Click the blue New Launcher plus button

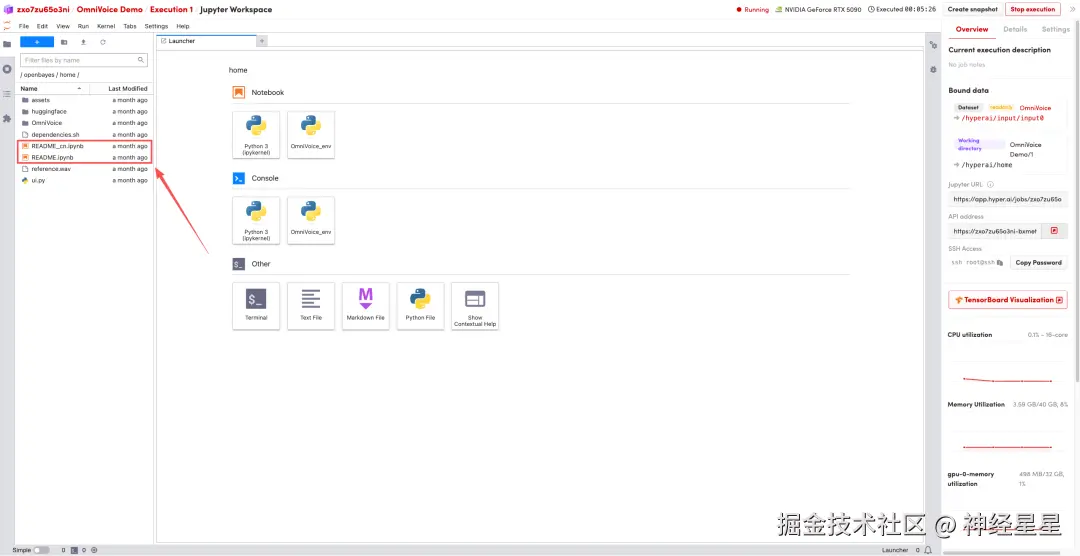(37, 42)
